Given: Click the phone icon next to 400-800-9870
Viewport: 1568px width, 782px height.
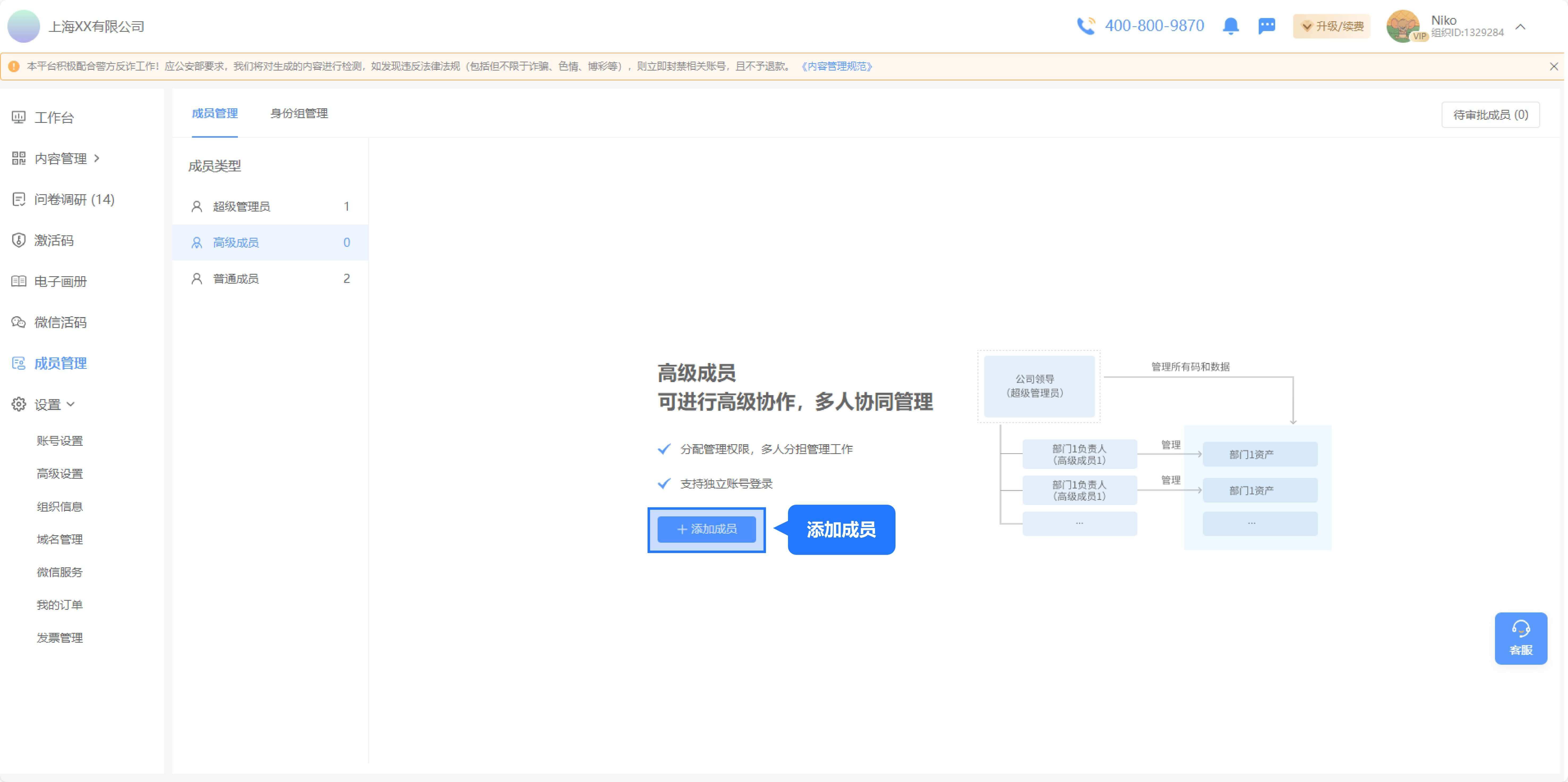Looking at the screenshot, I should tap(1085, 25).
